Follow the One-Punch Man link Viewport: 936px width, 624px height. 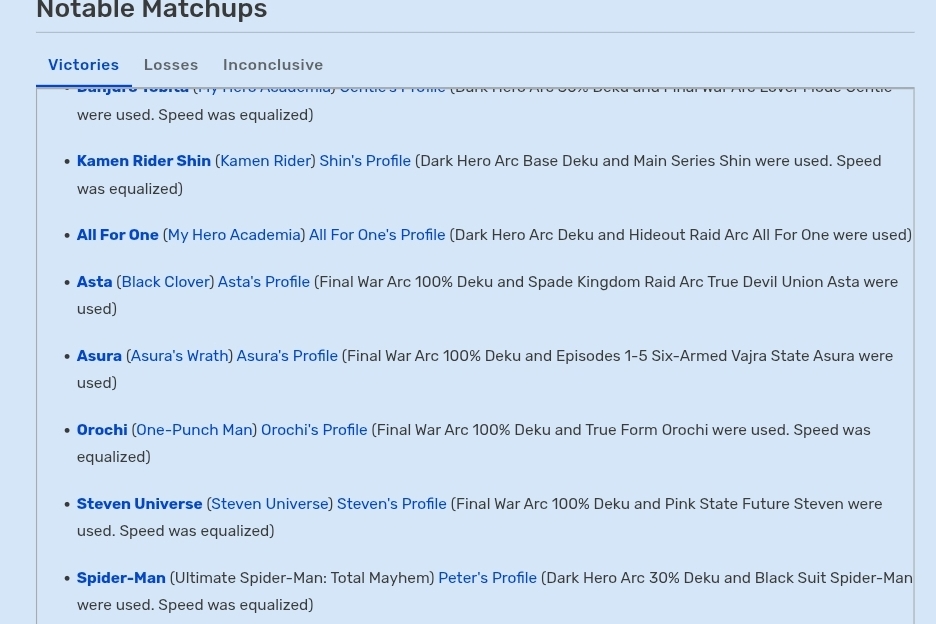(194, 429)
